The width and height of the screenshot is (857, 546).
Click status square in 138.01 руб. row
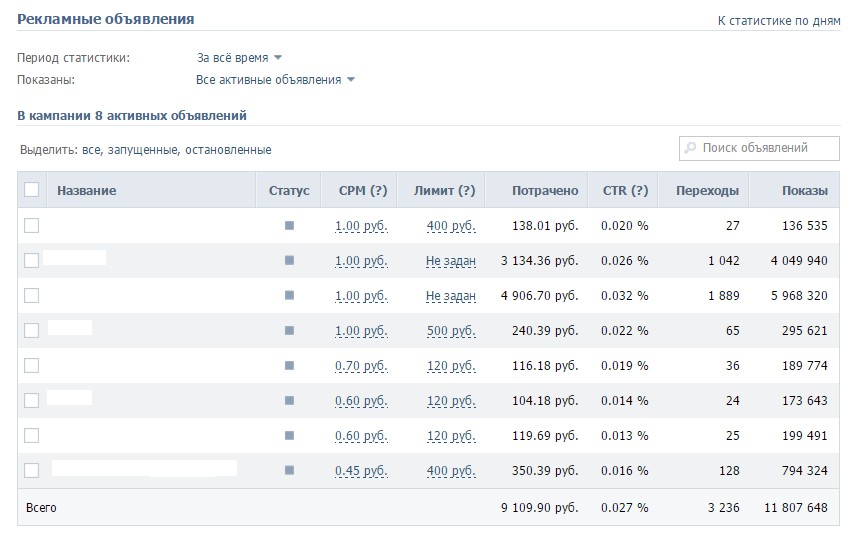pyautogui.click(x=289, y=225)
